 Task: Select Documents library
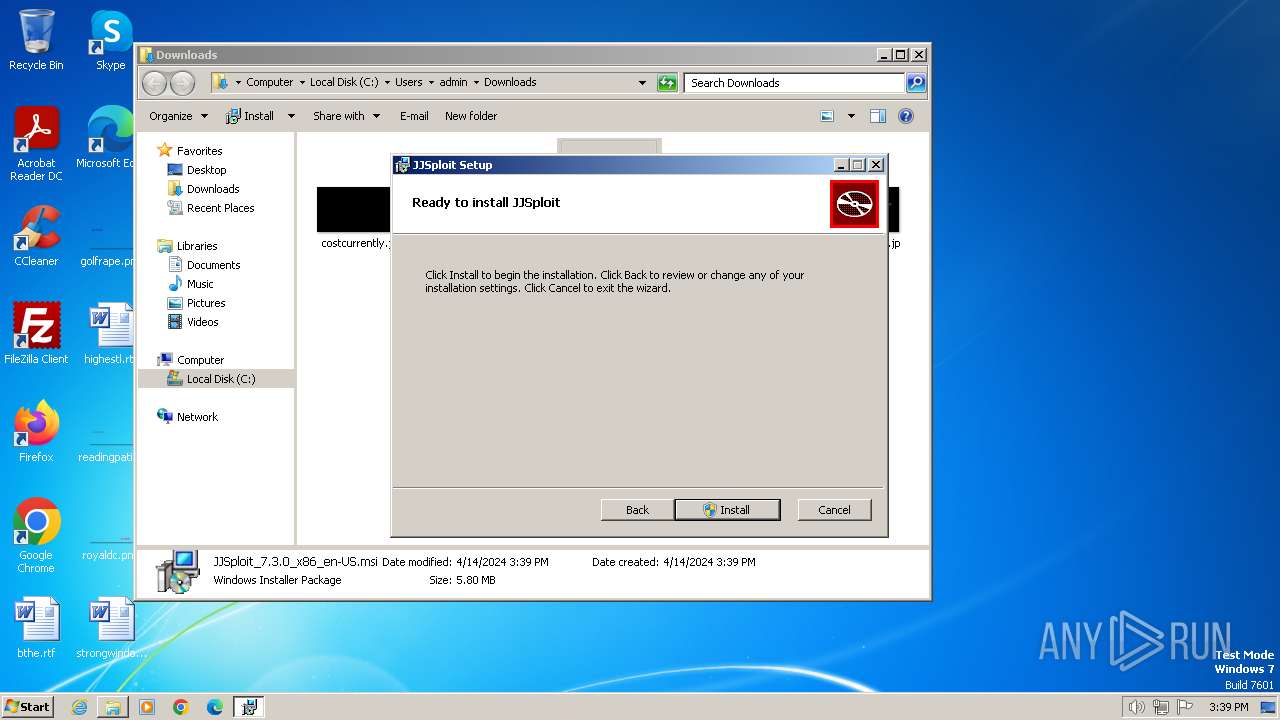tap(213, 265)
